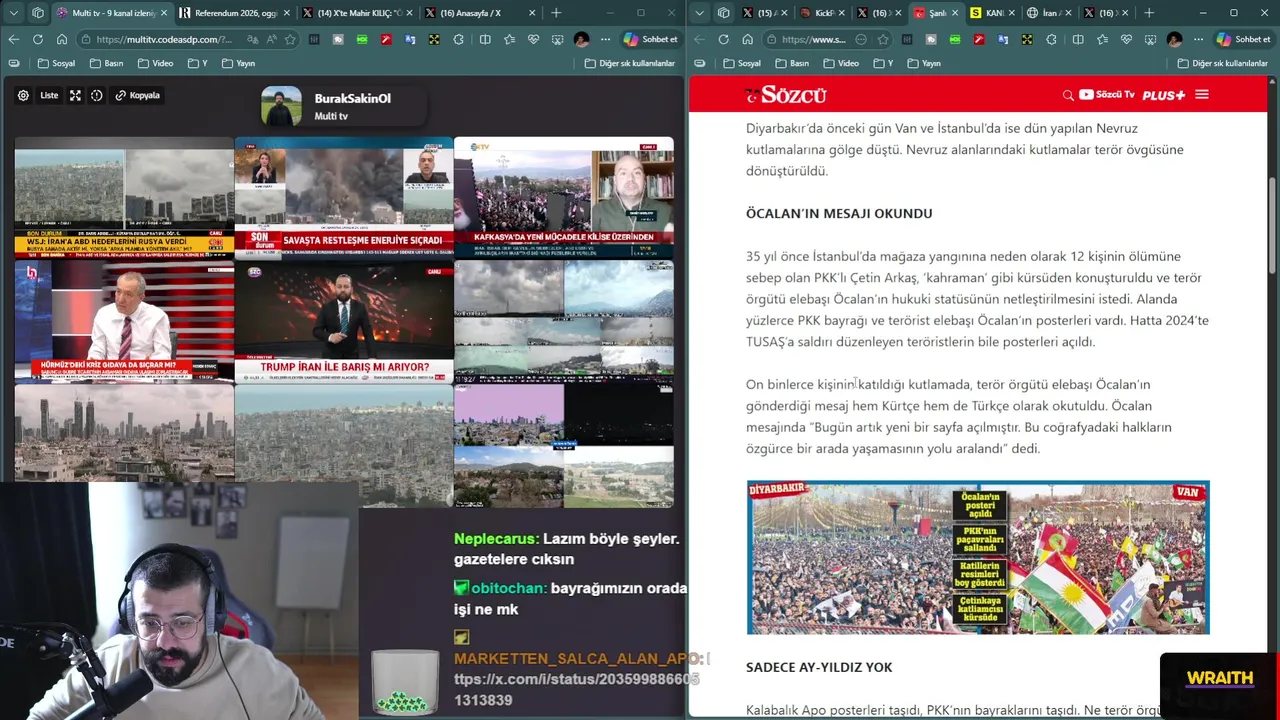
Task: Open a new tab in right browser
Action: (1149, 13)
